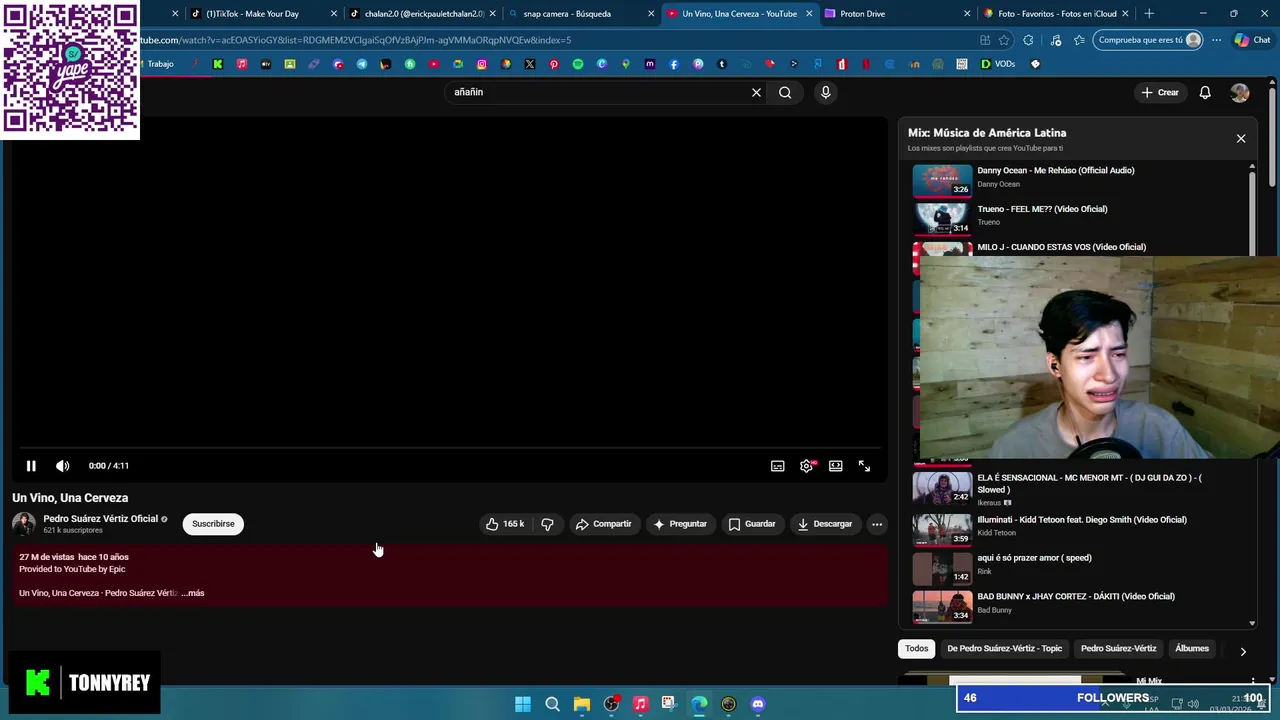Click the Preguntar button
1280x720 pixels.
click(680, 524)
